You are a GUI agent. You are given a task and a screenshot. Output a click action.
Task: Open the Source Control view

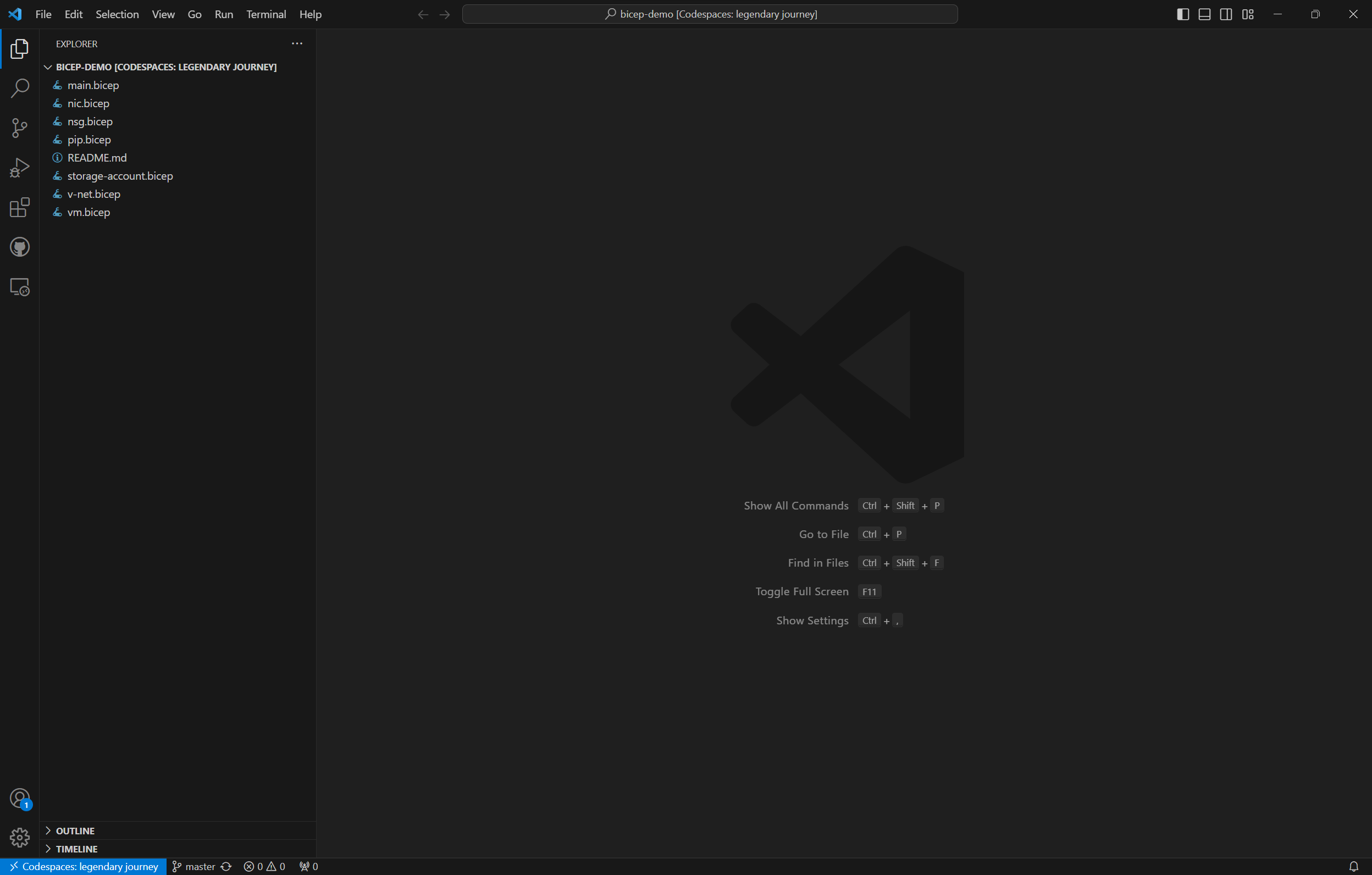pos(19,128)
